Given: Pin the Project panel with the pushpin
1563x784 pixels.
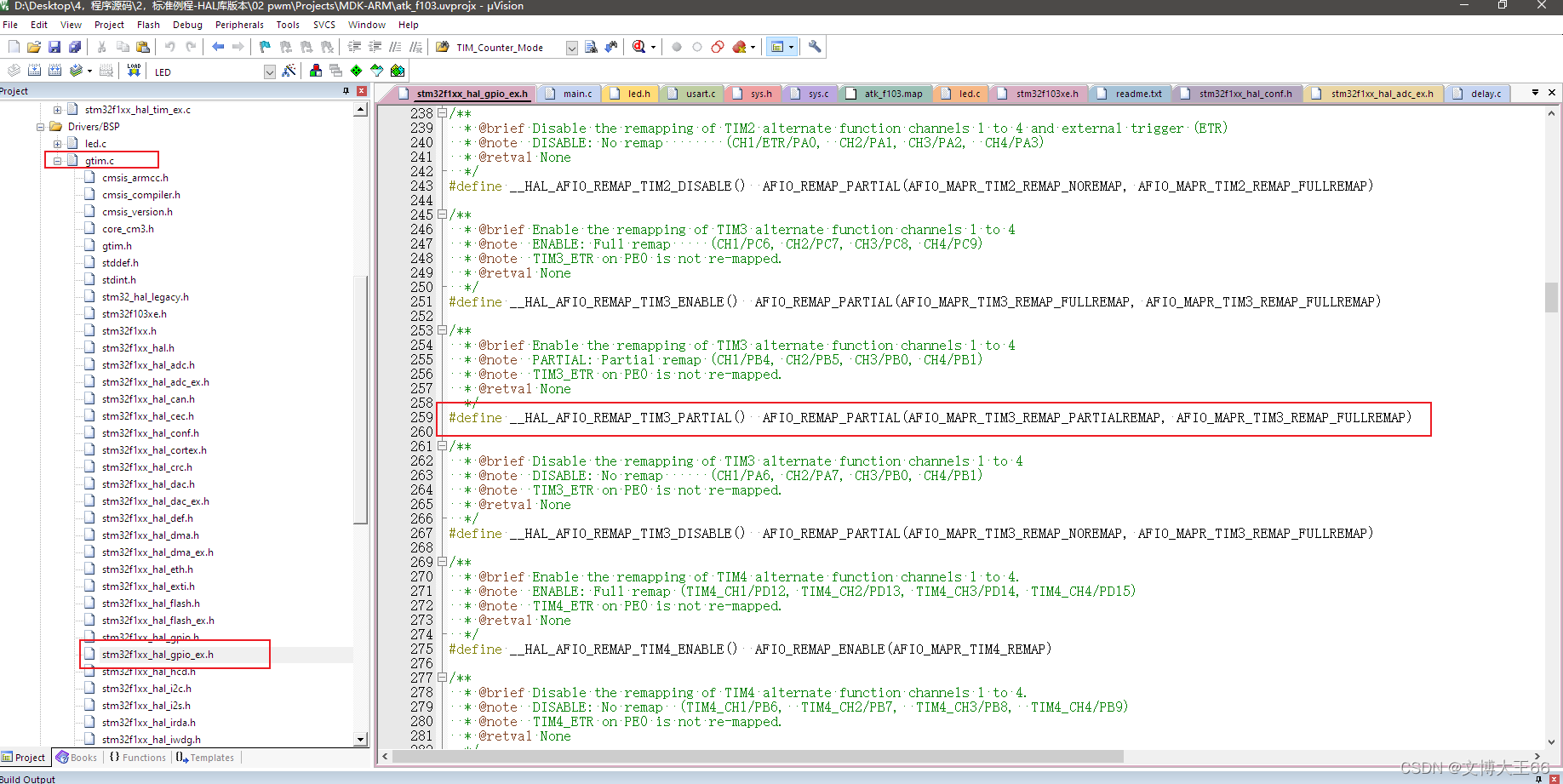Looking at the screenshot, I should [x=346, y=91].
